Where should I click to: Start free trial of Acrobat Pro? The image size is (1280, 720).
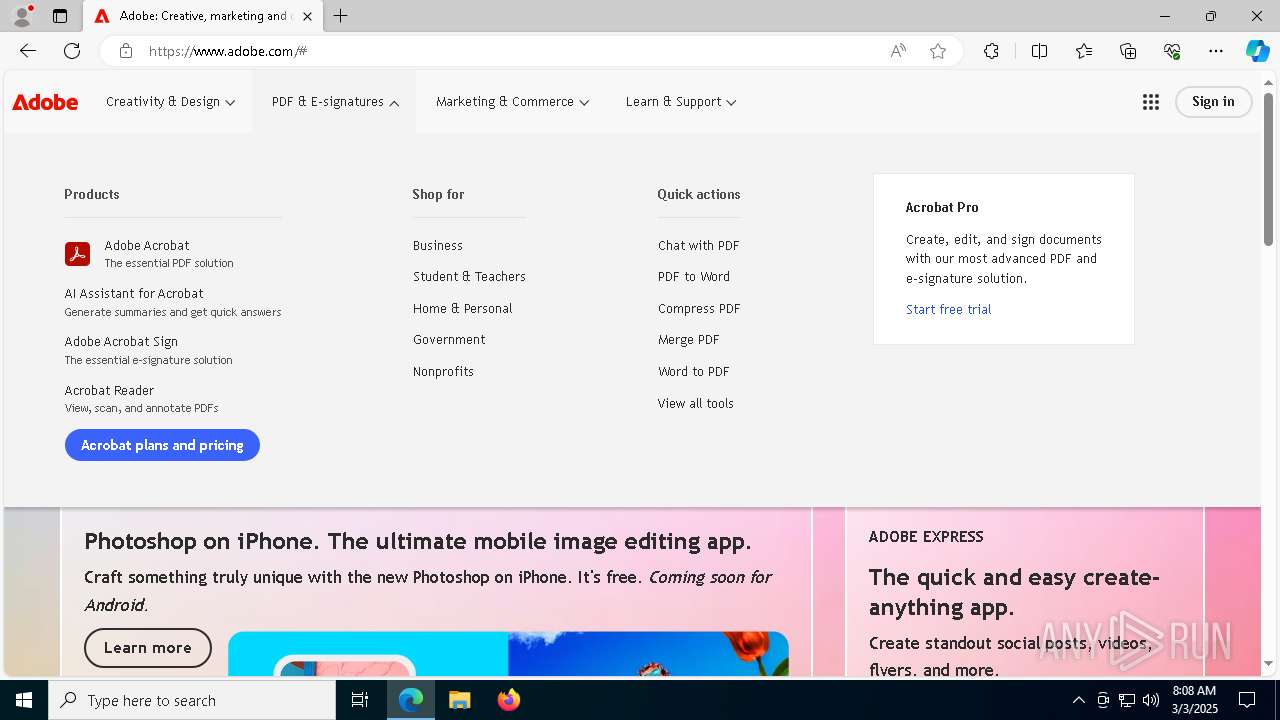coord(948,309)
